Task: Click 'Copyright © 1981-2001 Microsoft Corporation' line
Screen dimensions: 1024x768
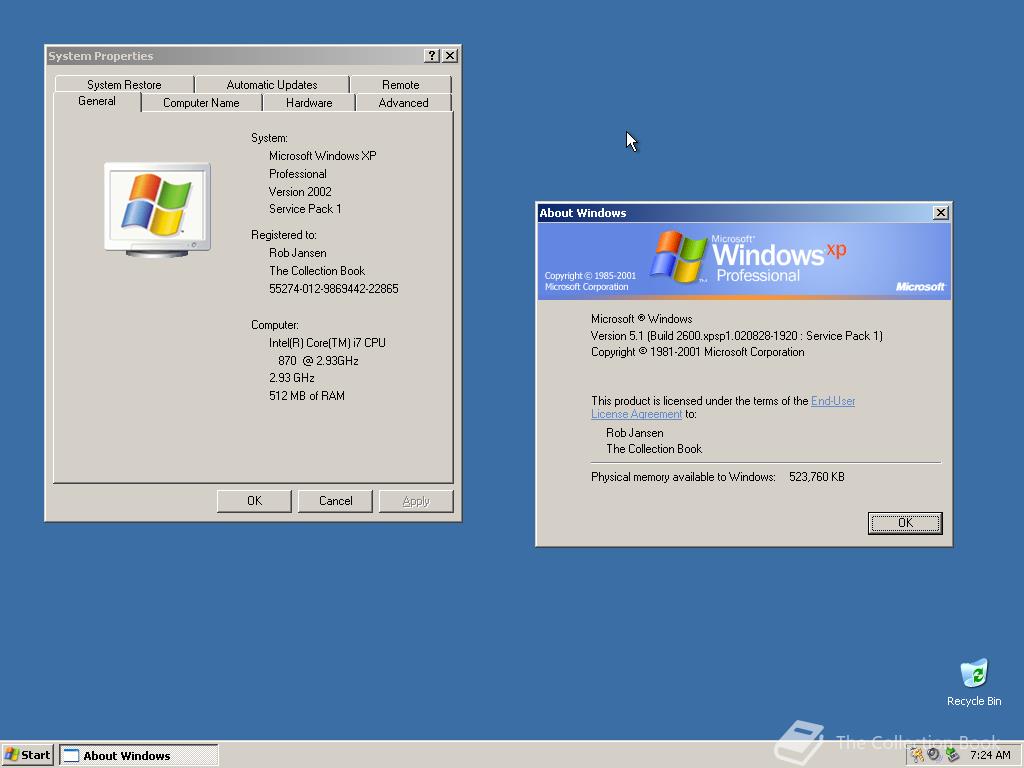Action: (x=697, y=352)
